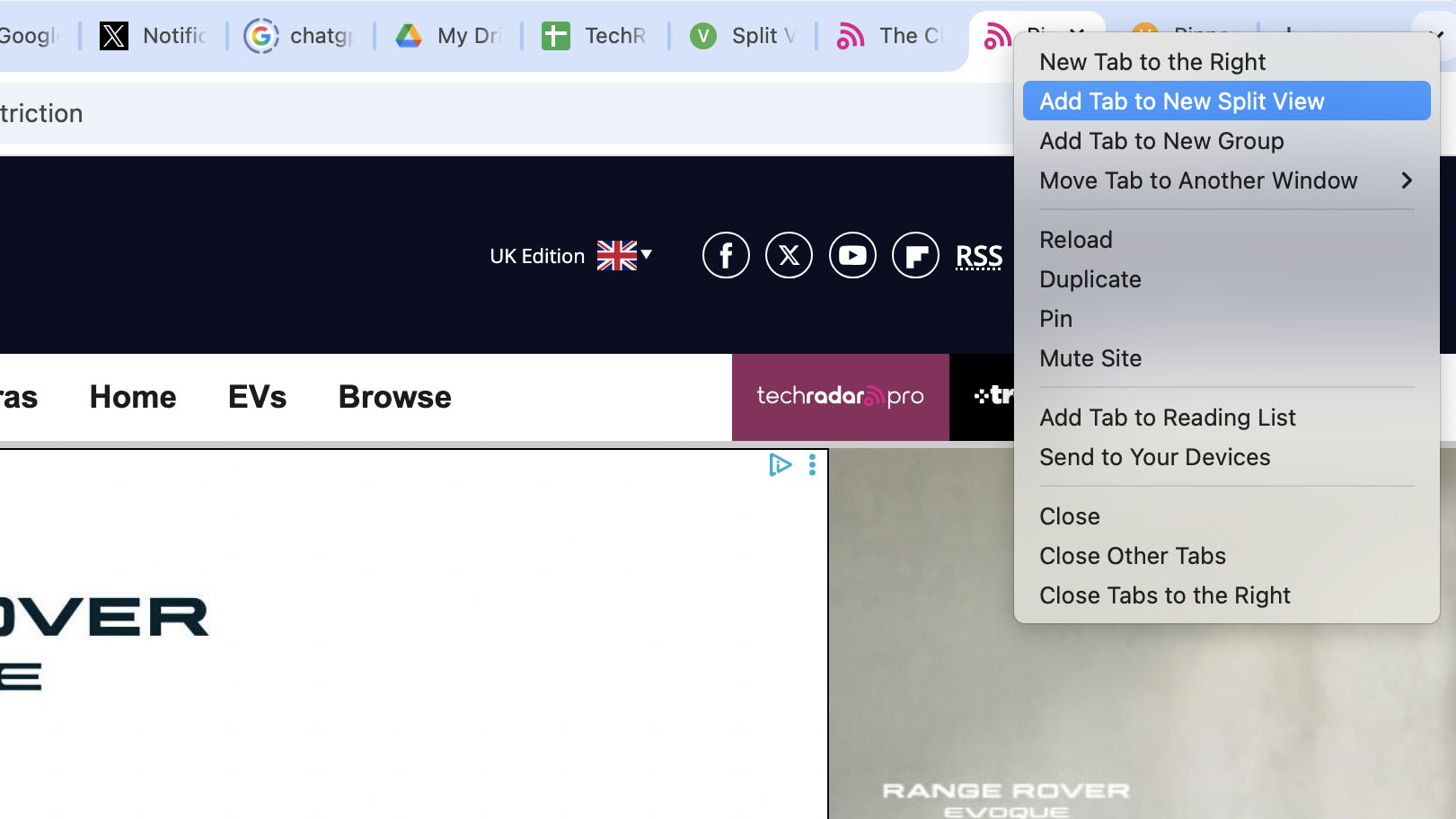1456x819 pixels.
Task: Select Add Tab to New Group
Action: (x=1161, y=140)
